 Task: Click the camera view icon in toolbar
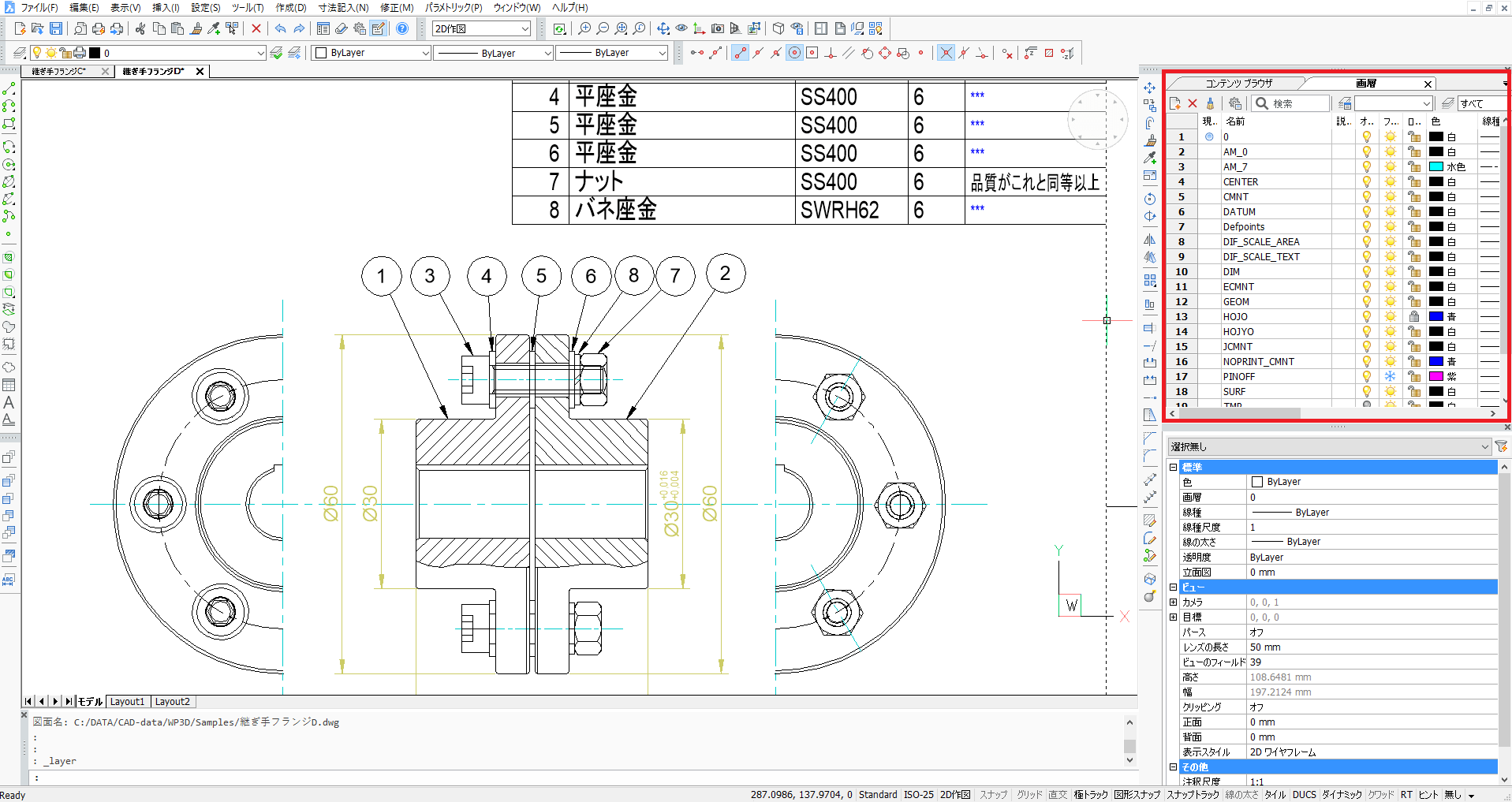click(x=718, y=28)
